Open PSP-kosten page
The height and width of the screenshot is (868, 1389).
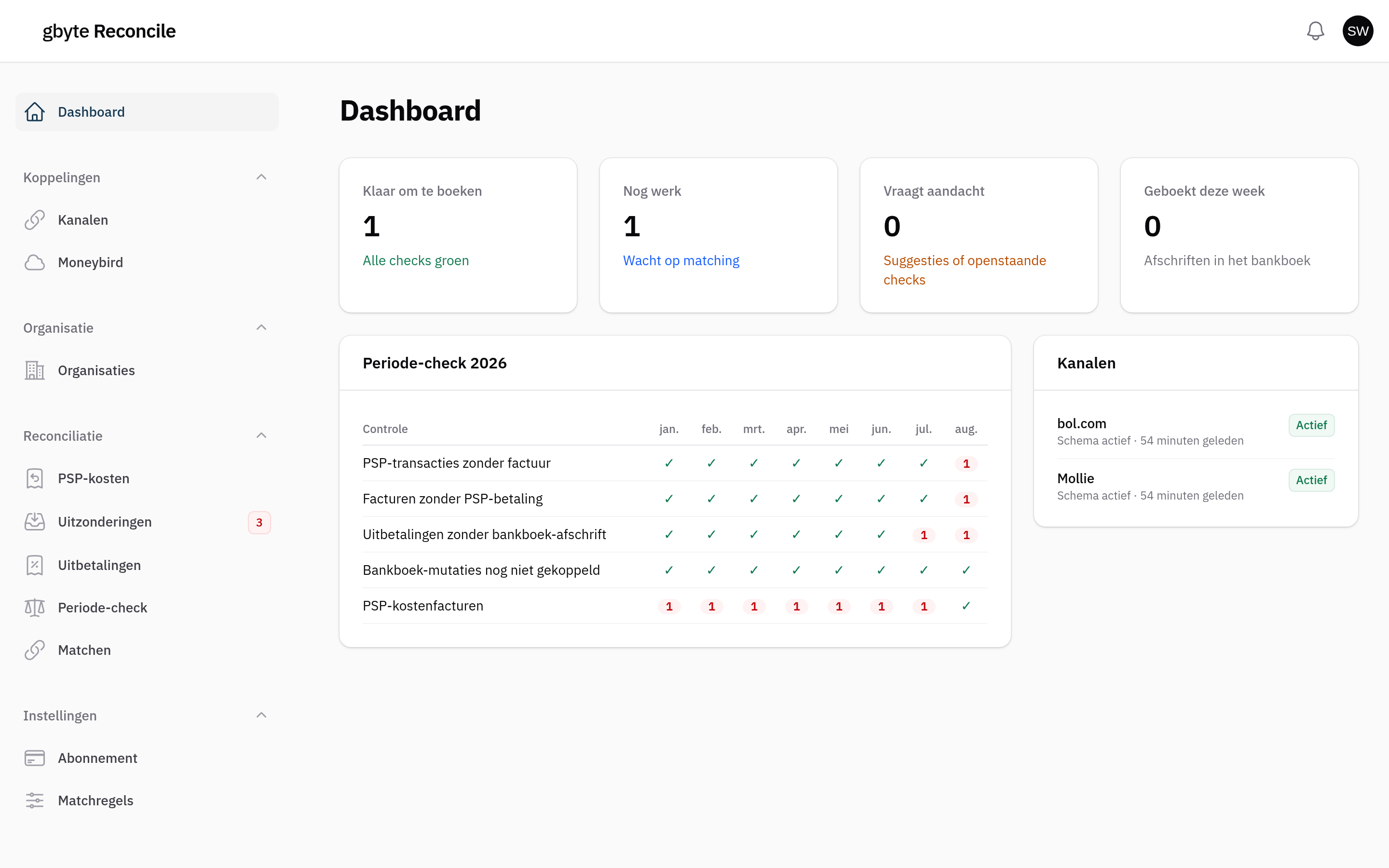coord(147,478)
